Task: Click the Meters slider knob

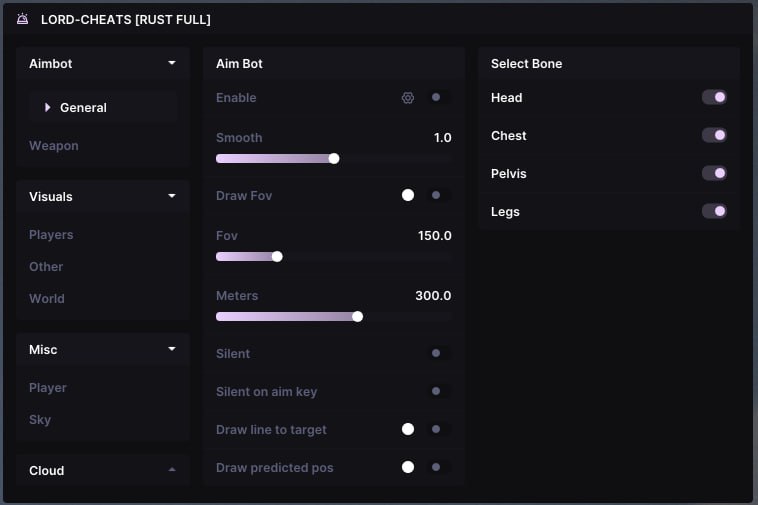Action: point(357,317)
